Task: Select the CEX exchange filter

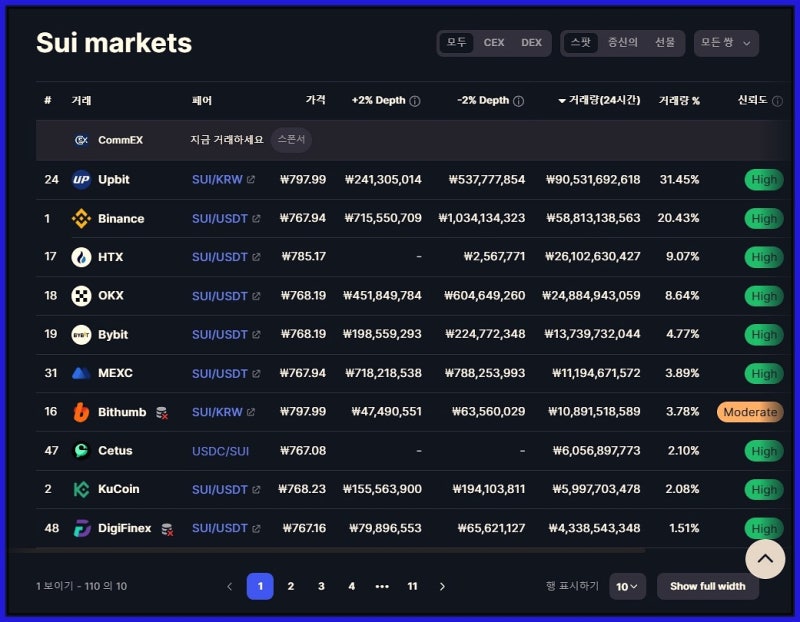Action: point(493,42)
